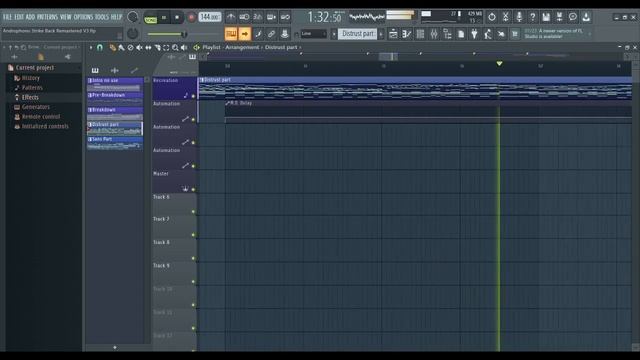The width and height of the screenshot is (640, 360).
Task: Open the FILE menu
Action: tap(7, 17)
